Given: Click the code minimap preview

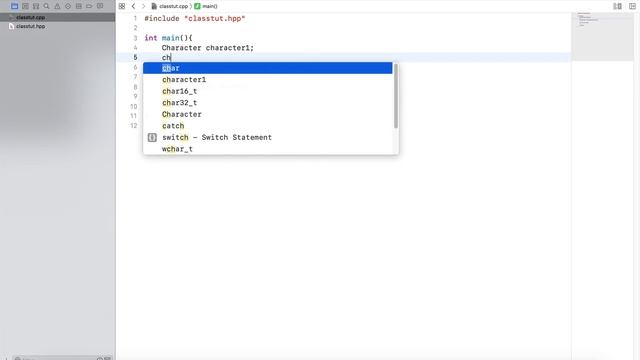Looking at the screenshot, I should click(602, 37).
